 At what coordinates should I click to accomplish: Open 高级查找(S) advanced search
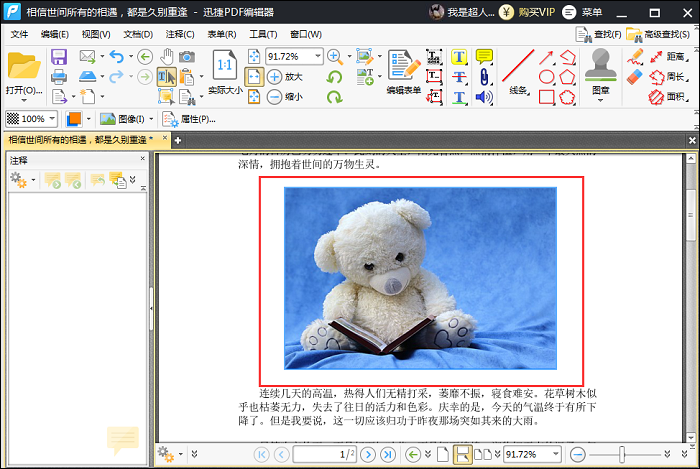tap(658, 34)
